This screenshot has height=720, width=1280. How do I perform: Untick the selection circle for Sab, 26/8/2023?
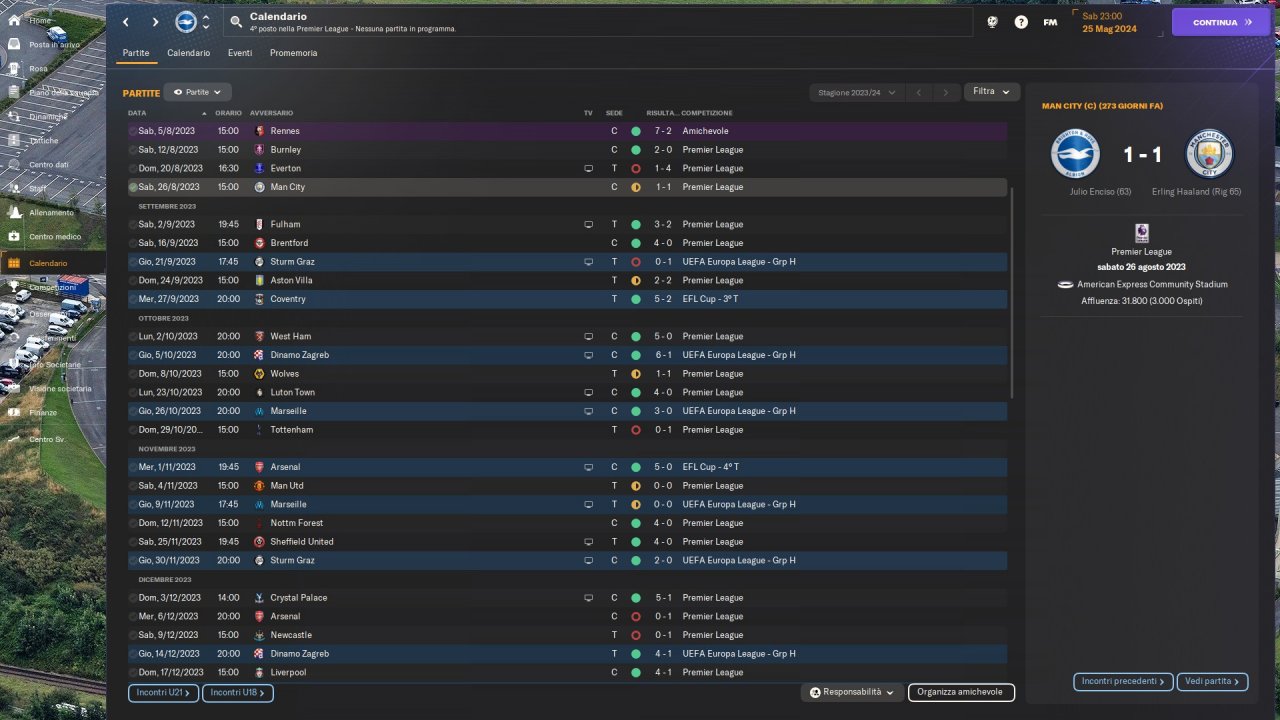tap(133, 187)
